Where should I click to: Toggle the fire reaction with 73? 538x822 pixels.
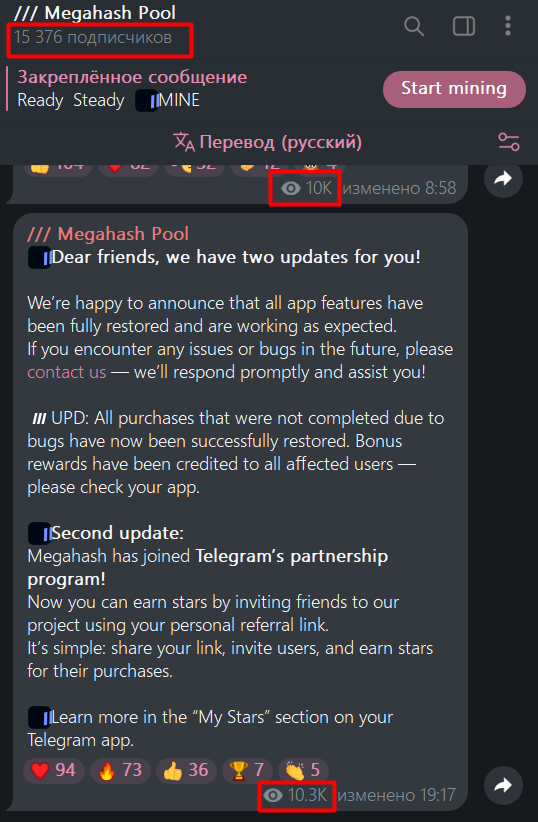[121, 770]
